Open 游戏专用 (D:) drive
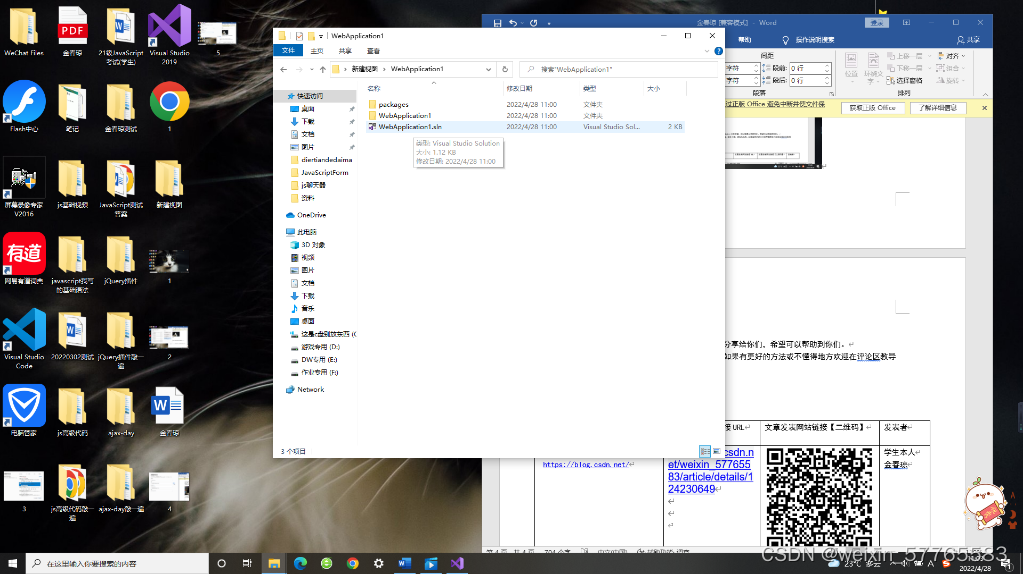 pos(315,347)
